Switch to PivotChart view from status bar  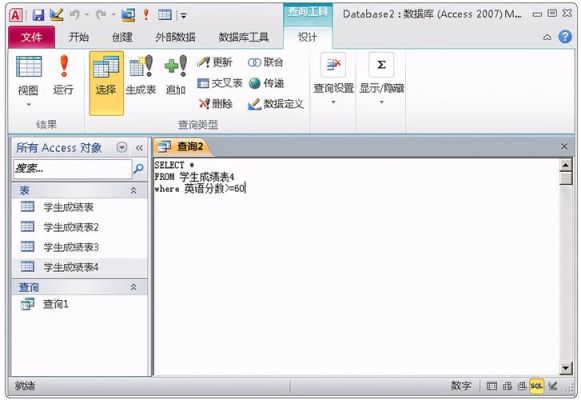click(522, 386)
